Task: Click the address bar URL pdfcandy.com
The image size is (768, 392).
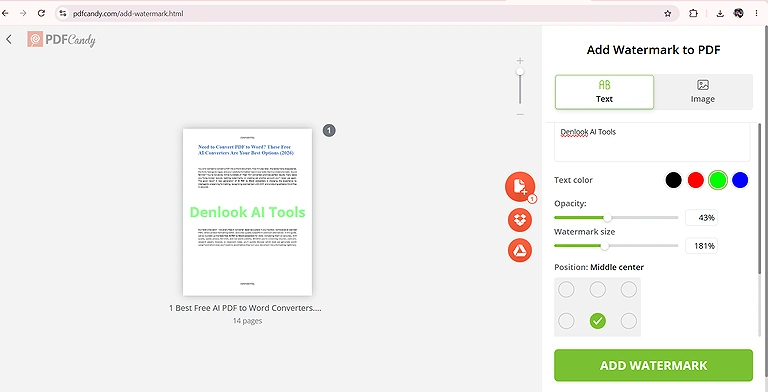Action: (128, 14)
